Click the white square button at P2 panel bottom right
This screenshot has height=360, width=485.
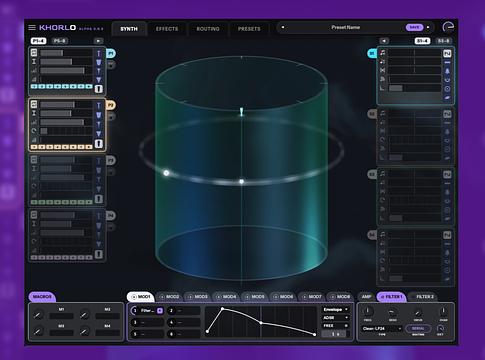pos(98,144)
